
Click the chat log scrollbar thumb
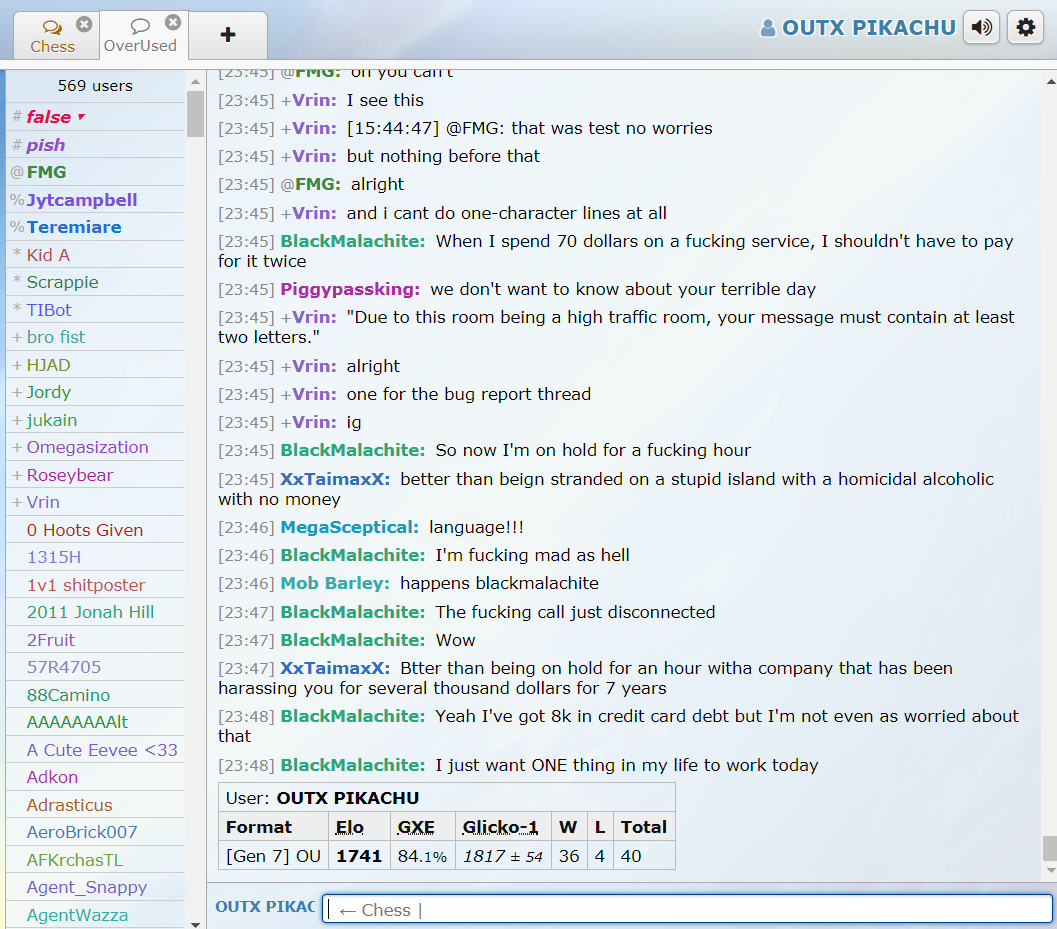click(1049, 847)
